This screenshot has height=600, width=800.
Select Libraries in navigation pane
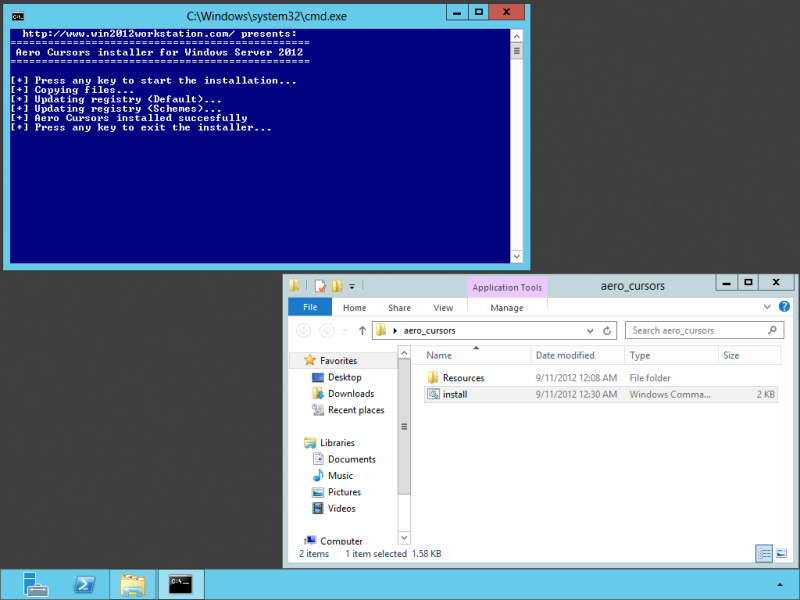pos(337,443)
